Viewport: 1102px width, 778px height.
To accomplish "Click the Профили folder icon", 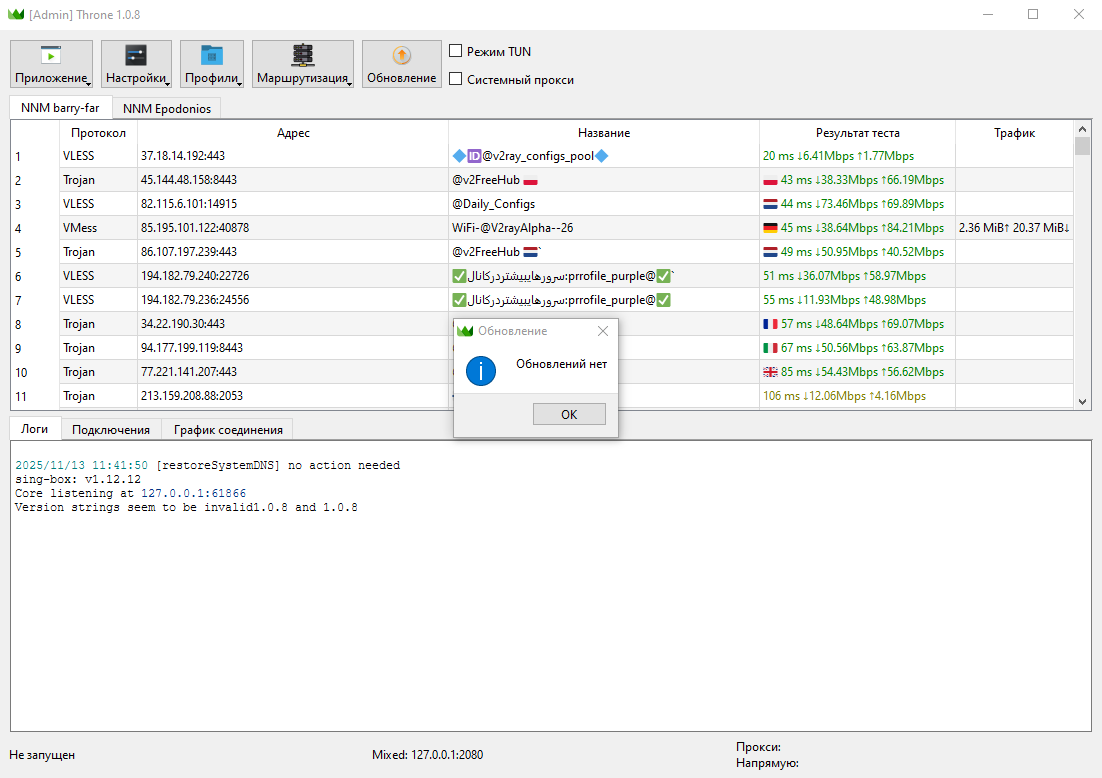I will [212, 56].
